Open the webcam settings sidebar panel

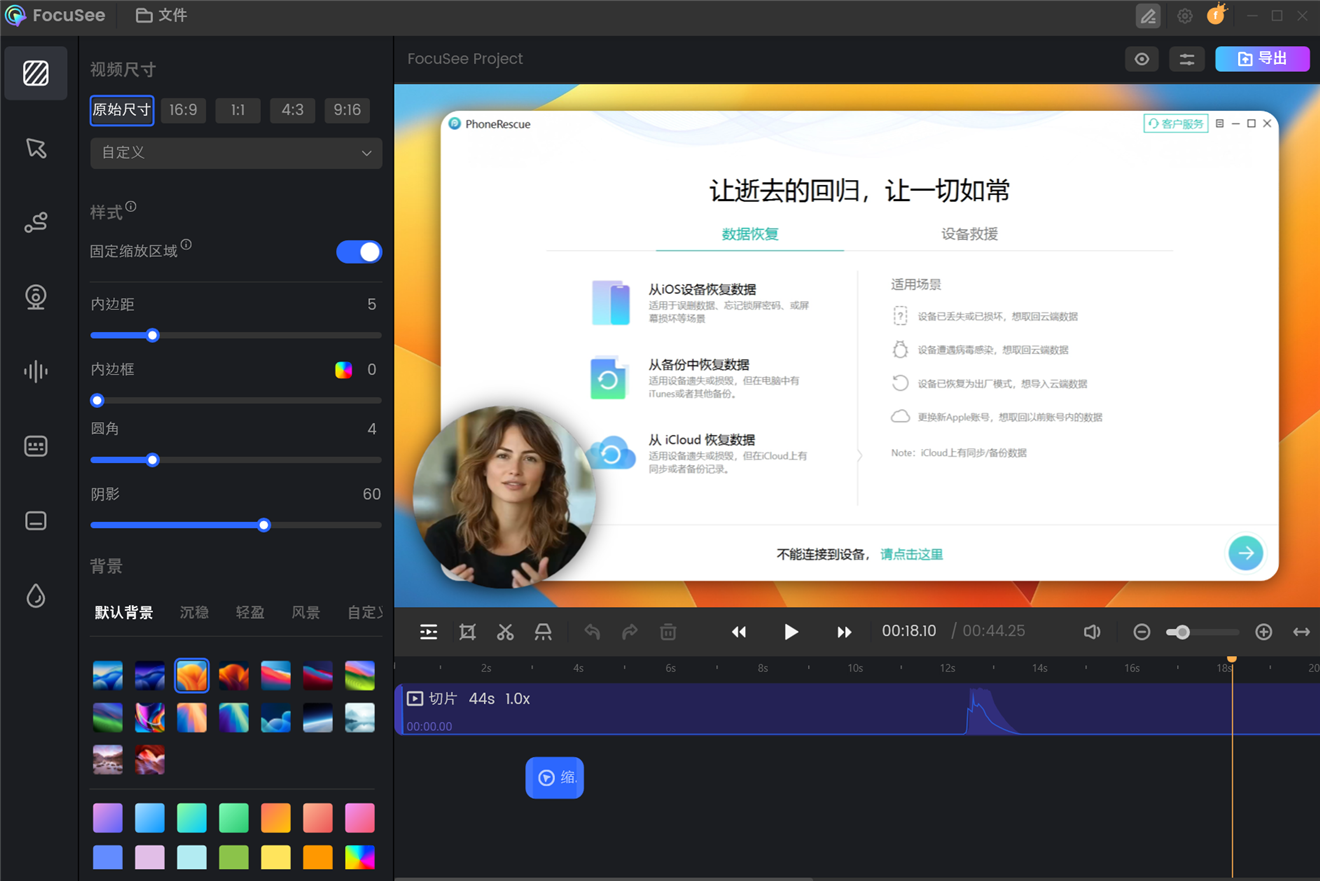36,297
